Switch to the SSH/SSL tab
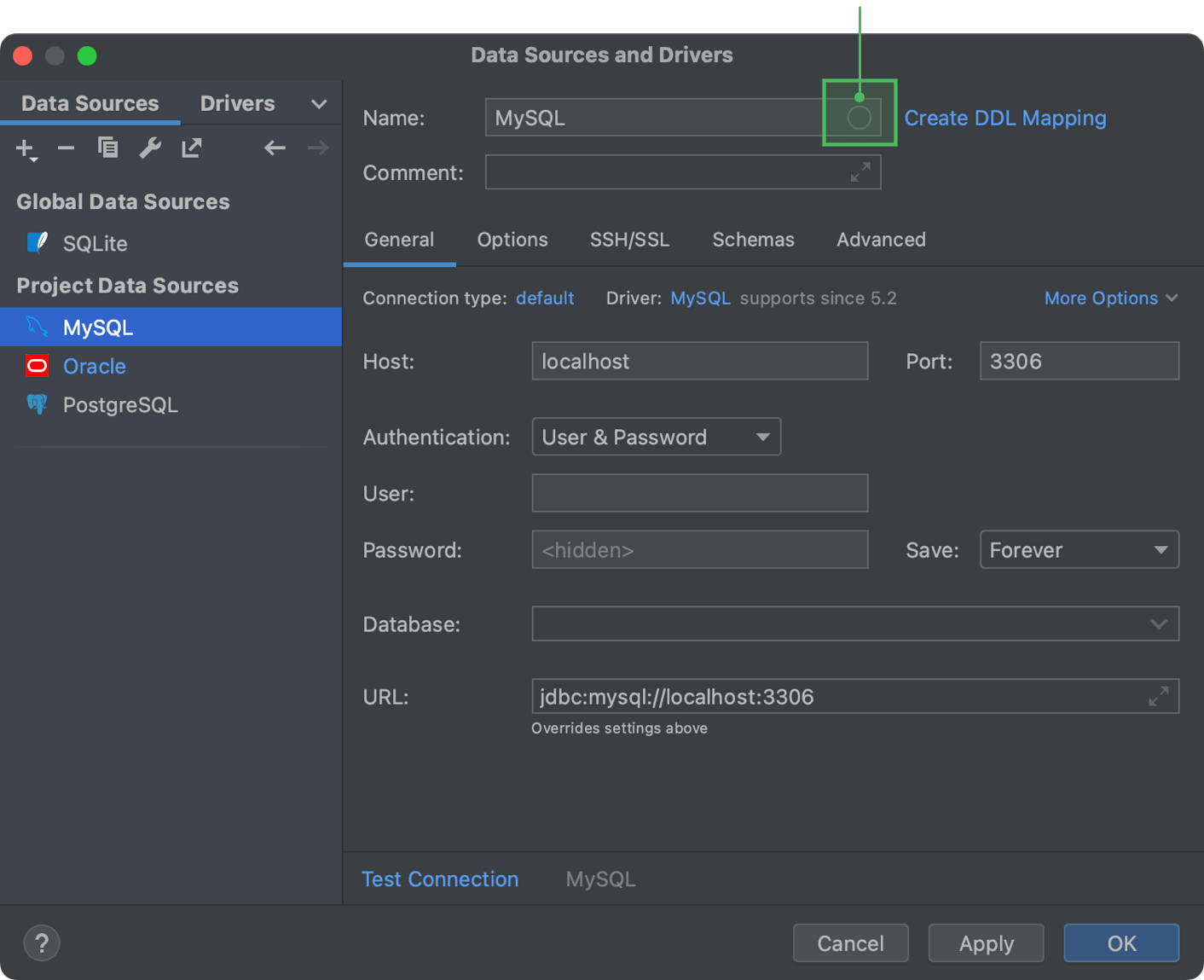This screenshot has width=1204, height=980. pyautogui.click(x=629, y=240)
